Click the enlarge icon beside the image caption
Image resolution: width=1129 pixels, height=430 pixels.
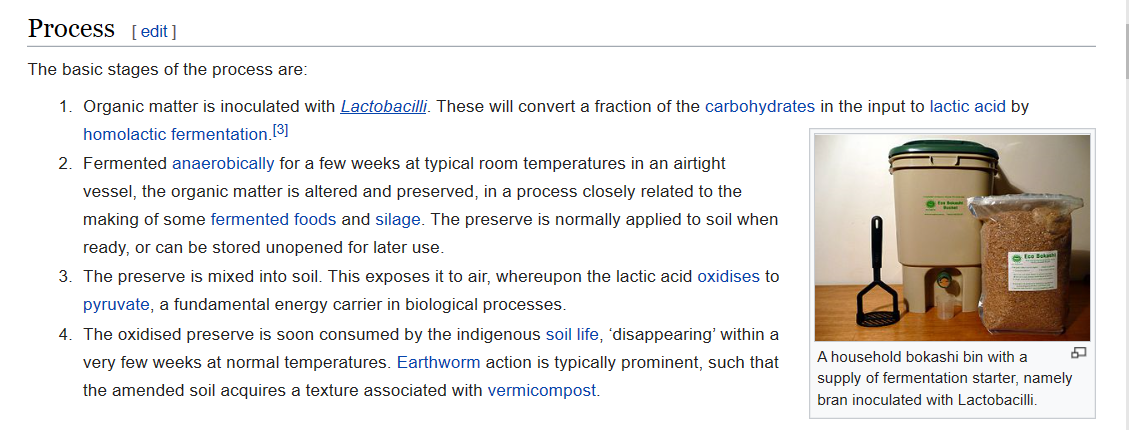[1078, 353]
